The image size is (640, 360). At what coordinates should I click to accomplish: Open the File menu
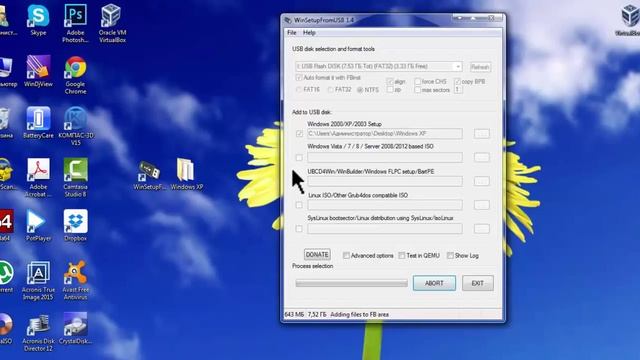[x=292, y=33]
